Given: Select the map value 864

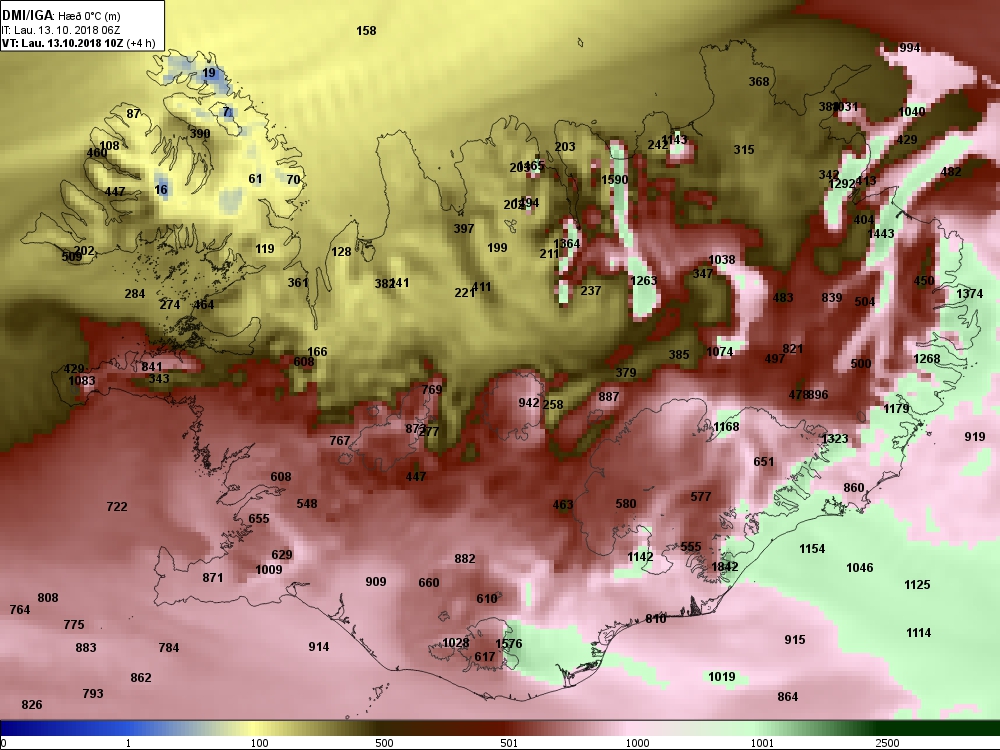Looking at the screenshot, I should click(x=788, y=697).
